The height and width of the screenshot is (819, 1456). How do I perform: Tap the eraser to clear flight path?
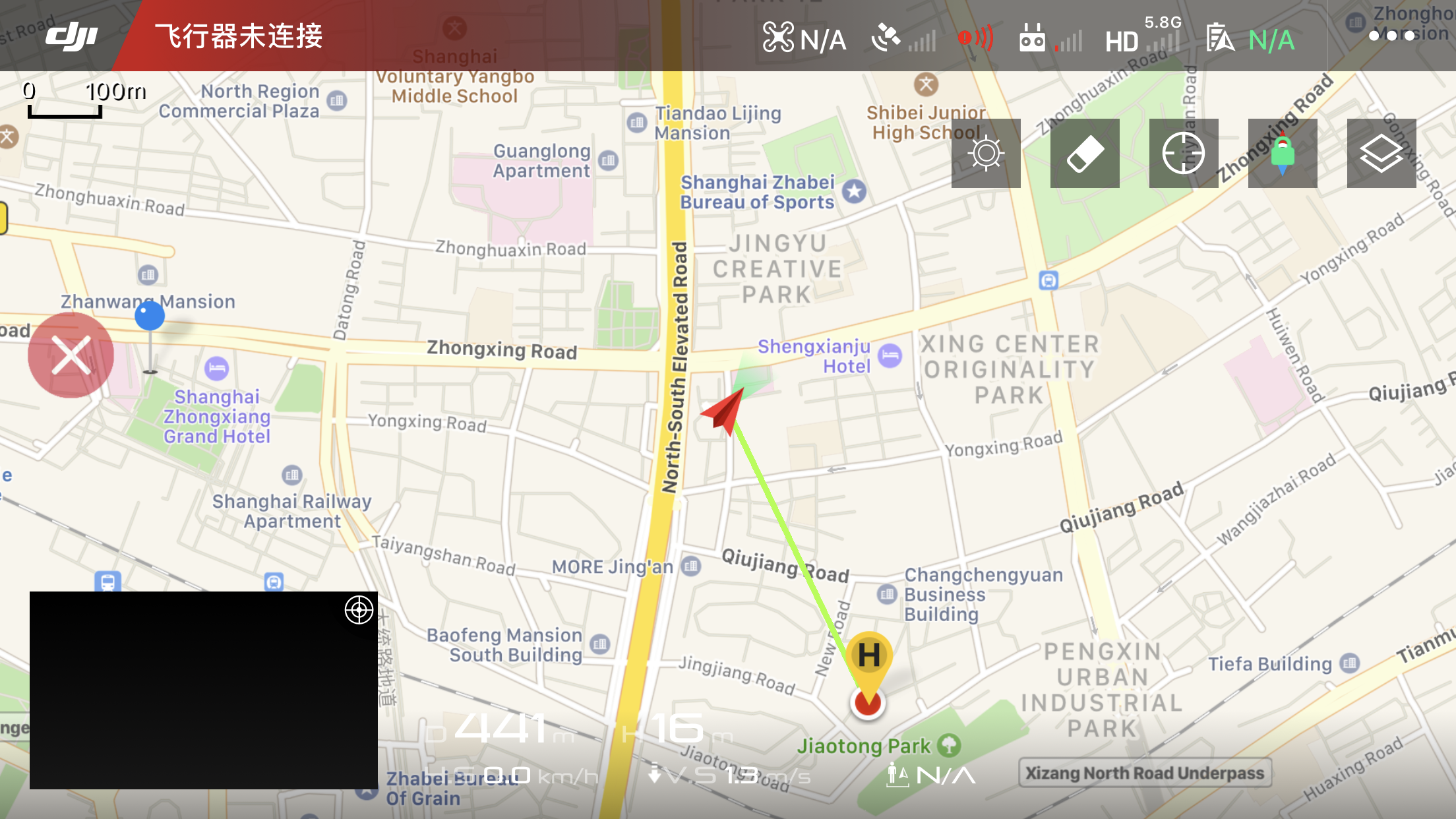(1085, 154)
